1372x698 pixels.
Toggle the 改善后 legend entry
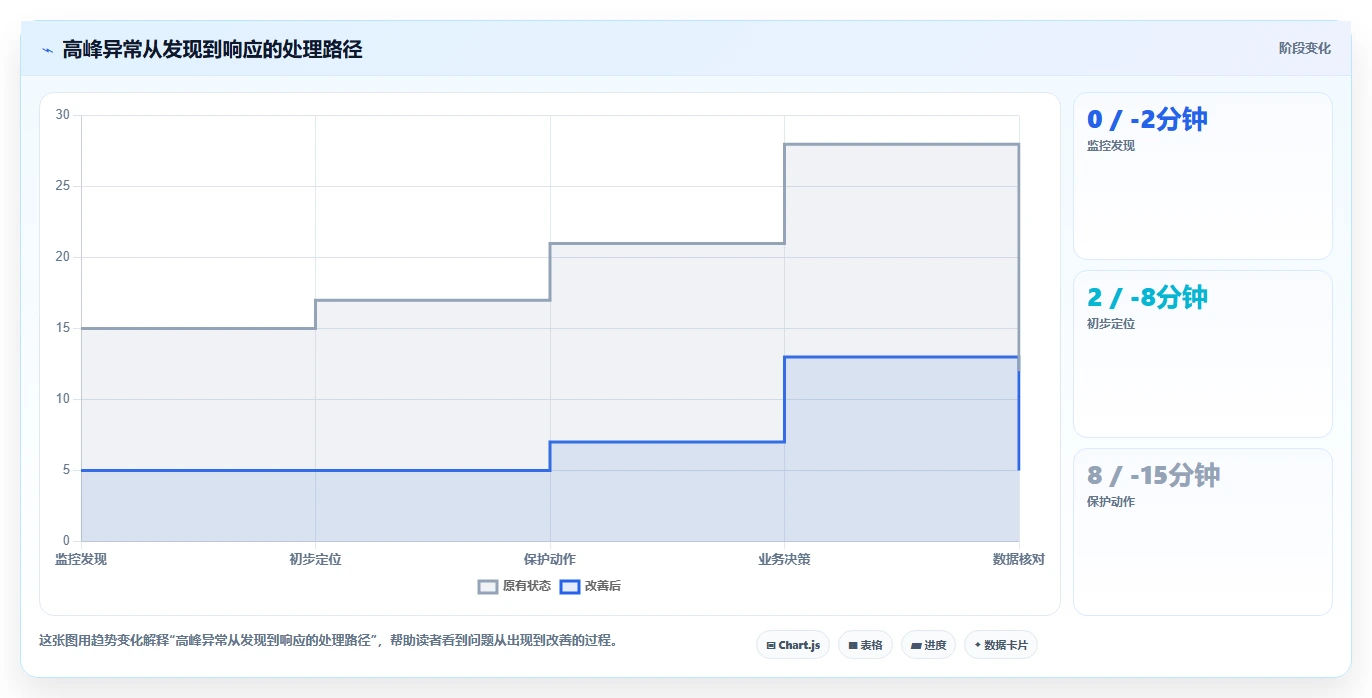tap(590, 586)
